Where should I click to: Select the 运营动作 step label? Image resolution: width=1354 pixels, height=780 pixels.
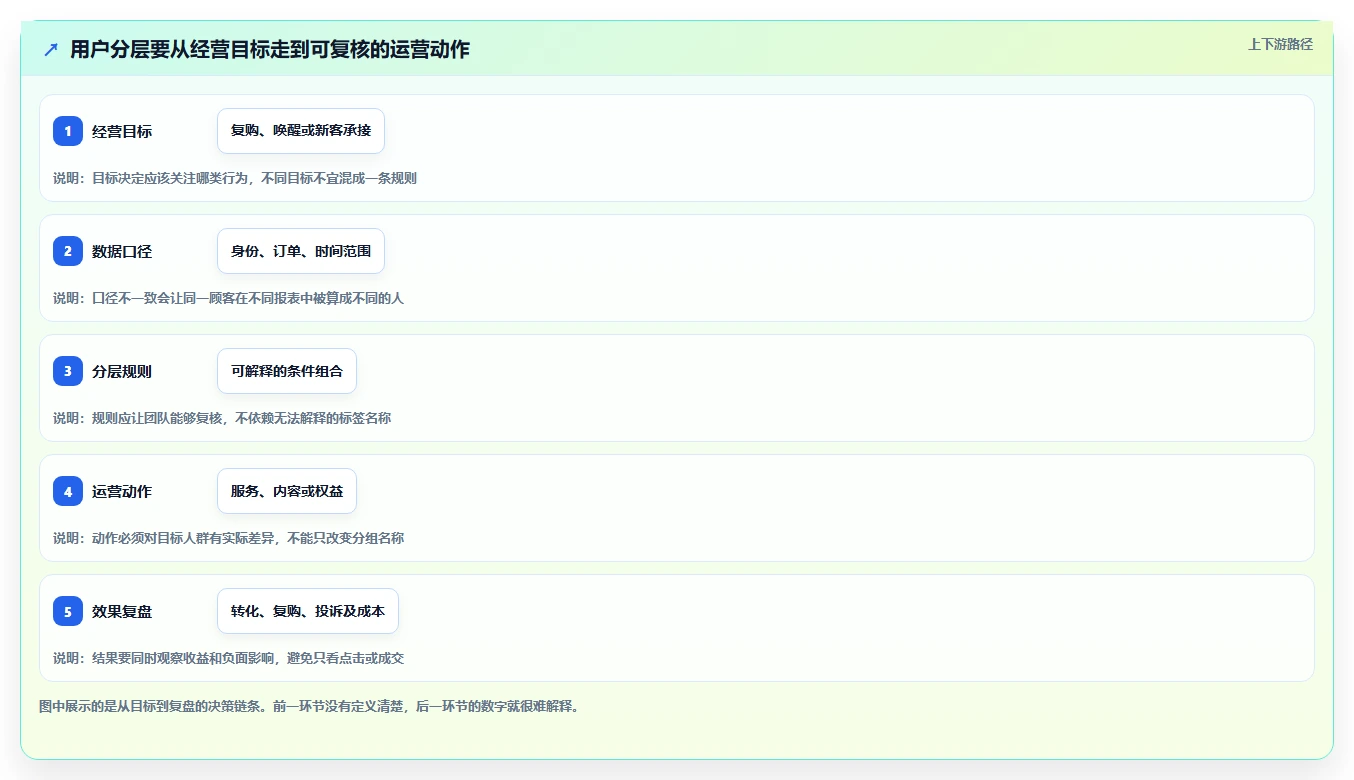(x=122, y=491)
